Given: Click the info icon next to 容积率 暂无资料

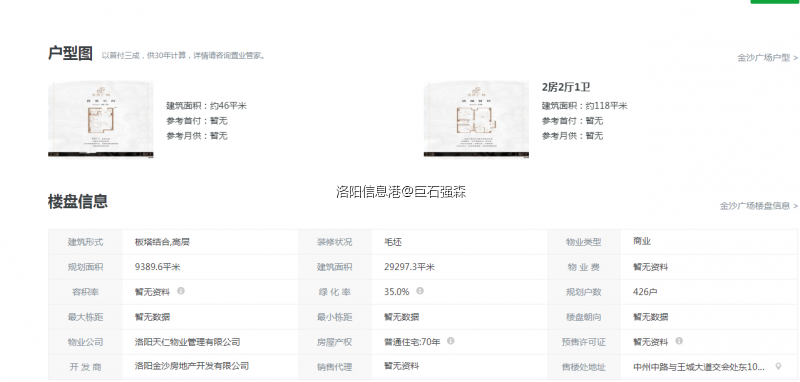Looking at the screenshot, I should coord(181,291).
